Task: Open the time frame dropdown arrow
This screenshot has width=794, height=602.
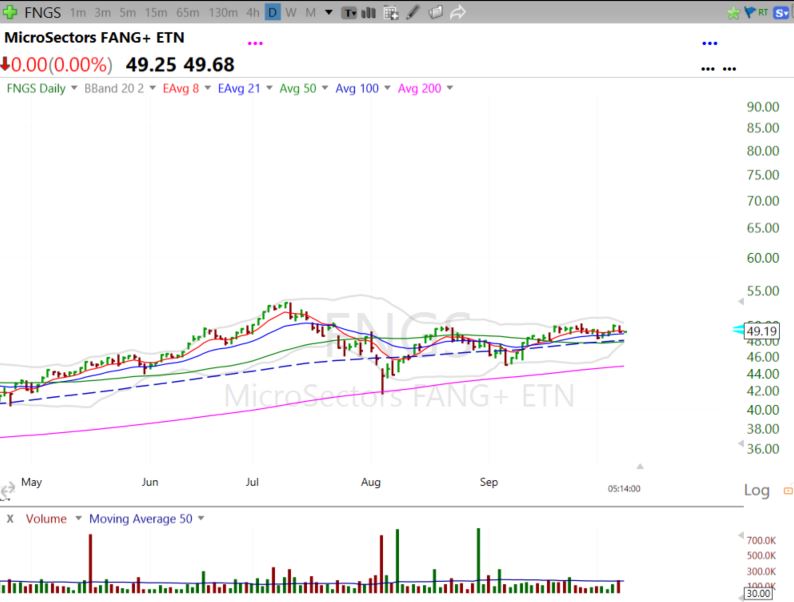Action: 329,12
